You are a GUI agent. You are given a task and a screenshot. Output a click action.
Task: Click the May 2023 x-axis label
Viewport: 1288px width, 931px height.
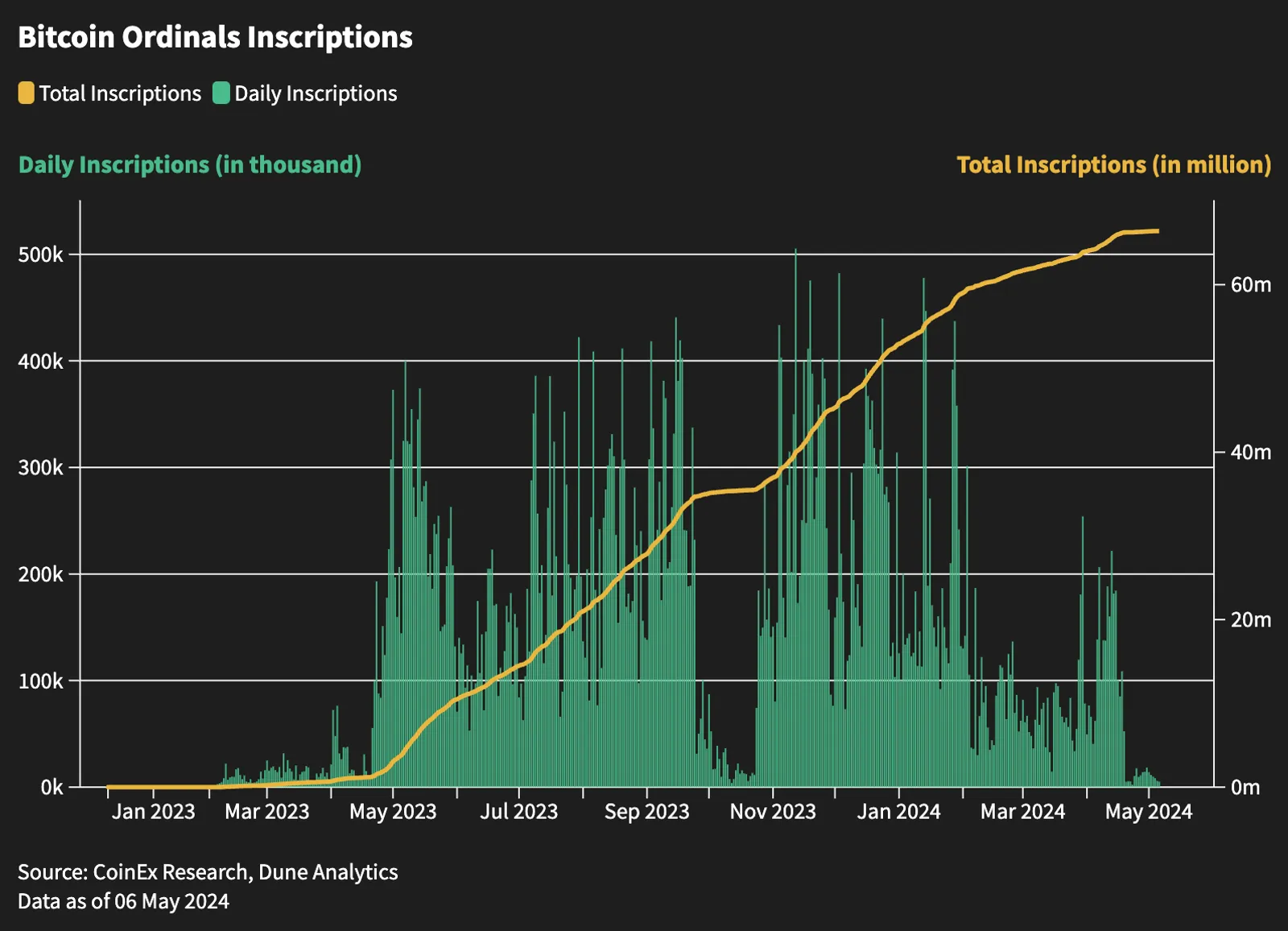(393, 811)
